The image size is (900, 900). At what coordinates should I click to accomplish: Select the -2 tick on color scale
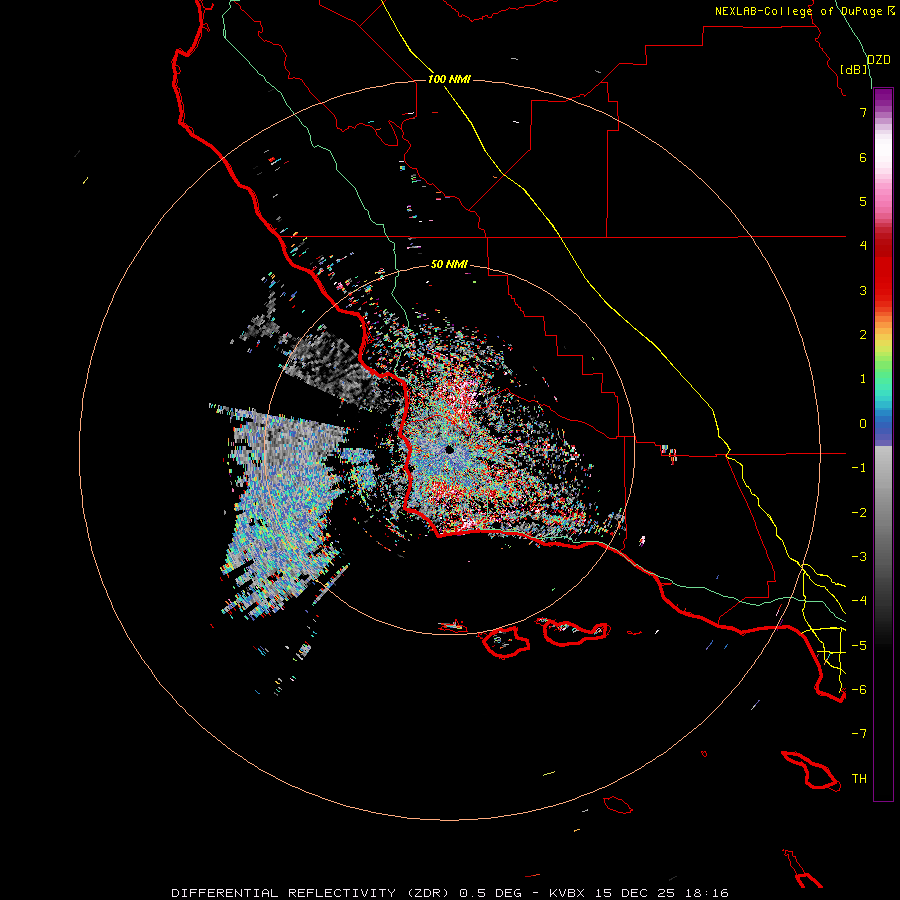pyautogui.click(x=859, y=513)
